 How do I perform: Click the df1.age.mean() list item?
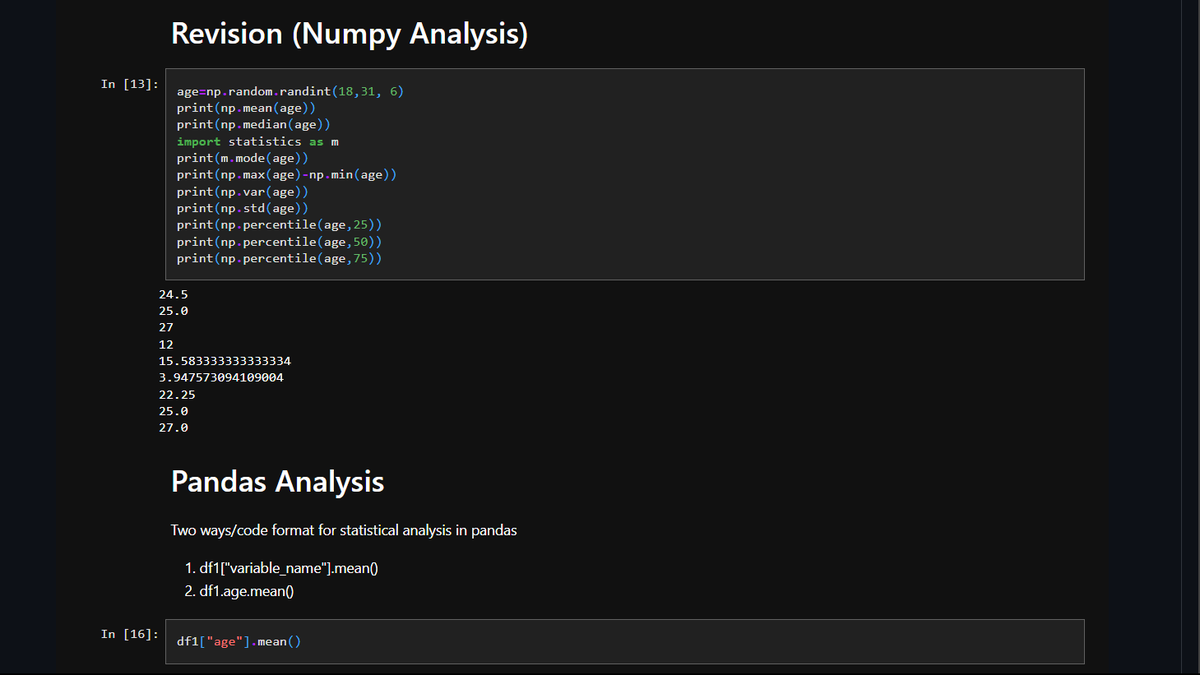[x=247, y=591]
